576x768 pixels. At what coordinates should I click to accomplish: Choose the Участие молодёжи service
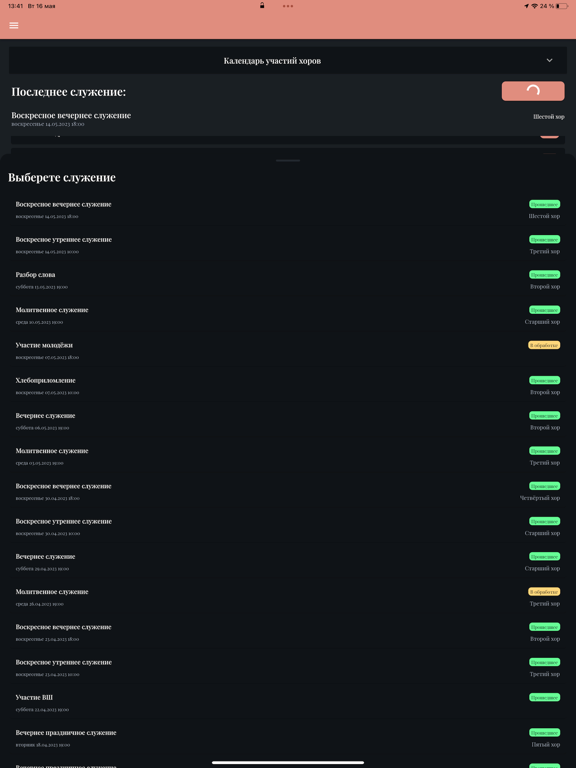point(288,350)
